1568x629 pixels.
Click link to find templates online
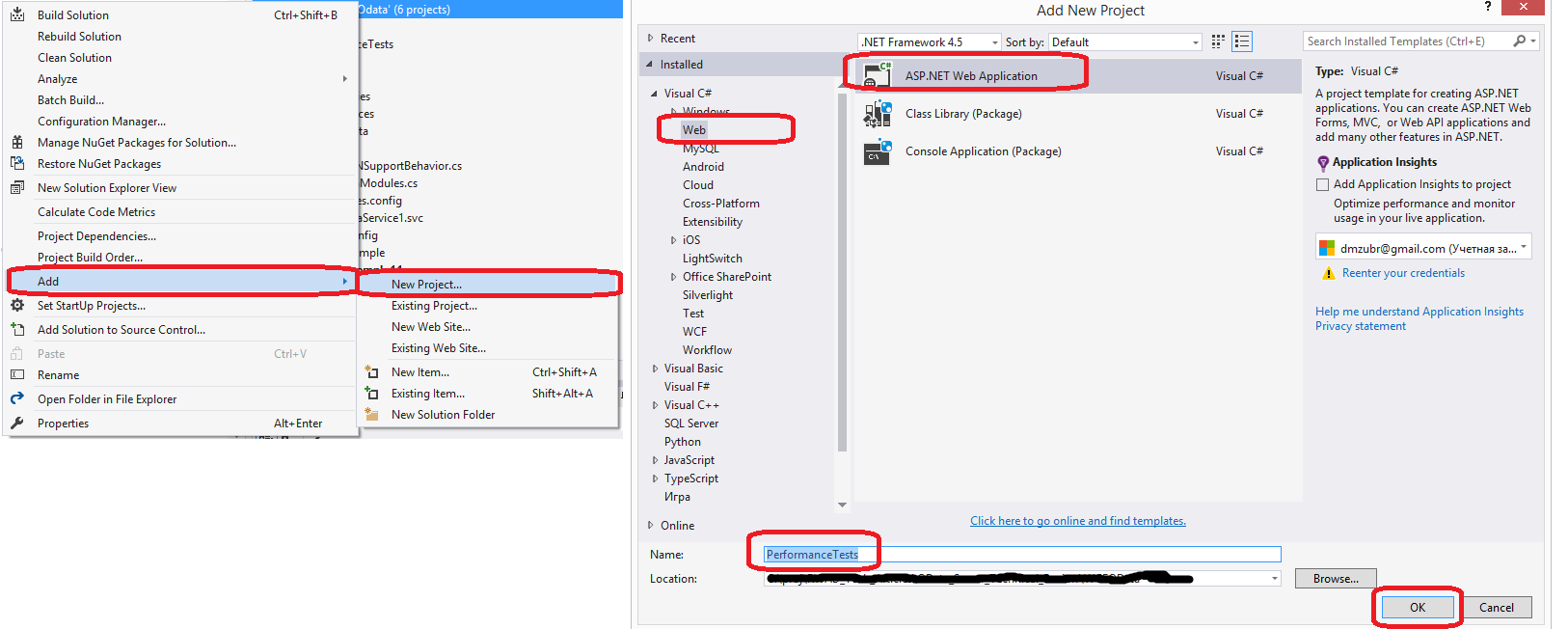pyautogui.click(x=1078, y=521)
